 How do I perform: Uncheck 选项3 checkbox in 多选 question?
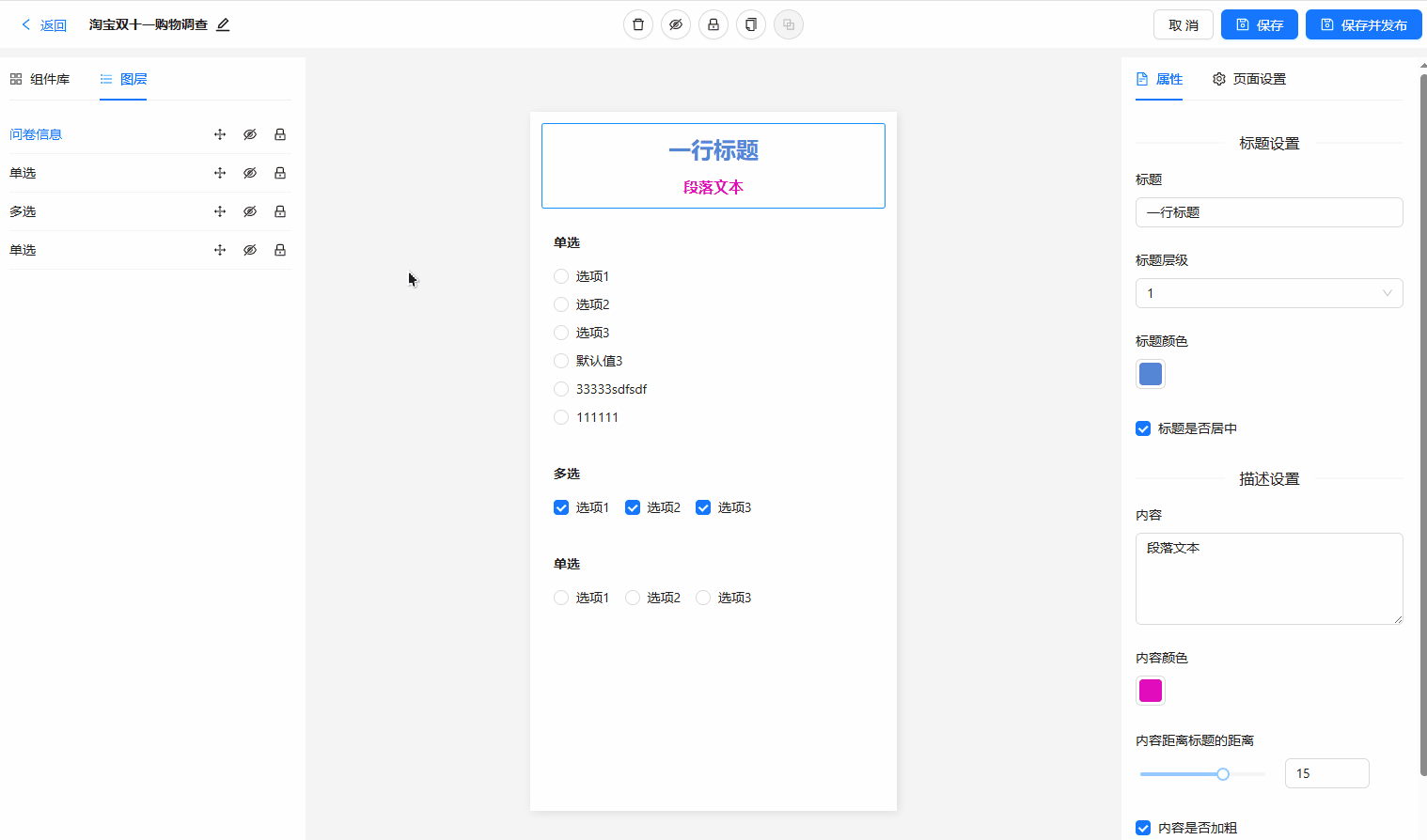tap(703, 507)
